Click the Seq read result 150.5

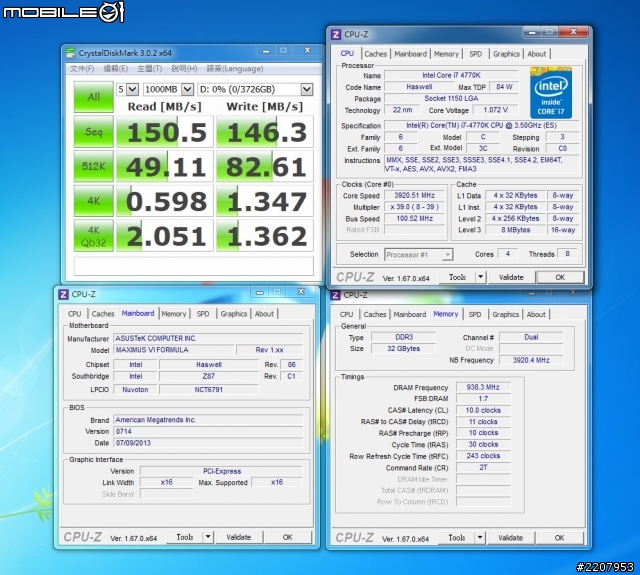click(165, 132)
